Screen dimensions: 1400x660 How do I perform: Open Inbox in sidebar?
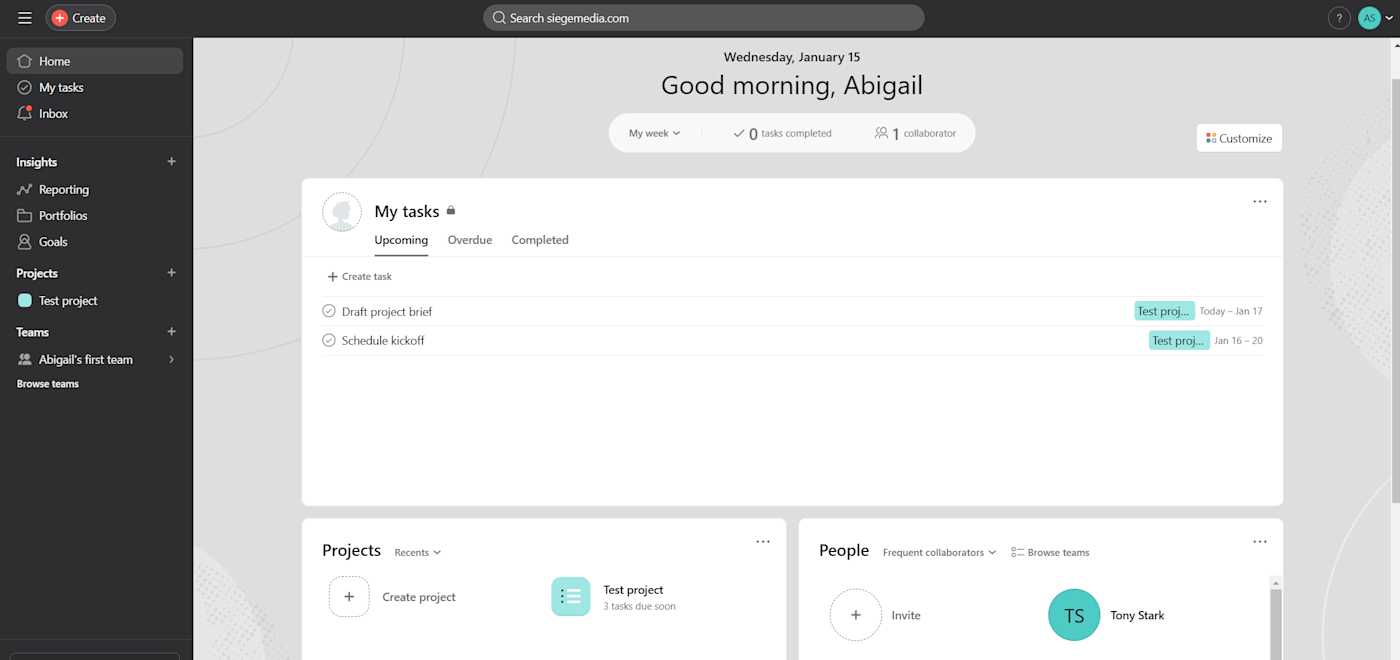coord(95,113)
